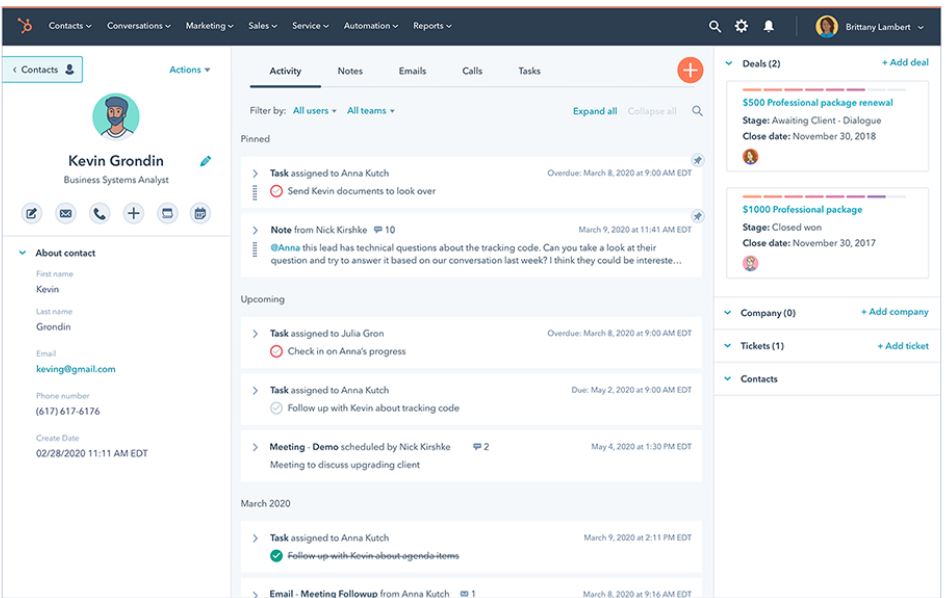Switch to the Calls tab
Viewport: 946px width, 598px height.
[x=472, y=71]
